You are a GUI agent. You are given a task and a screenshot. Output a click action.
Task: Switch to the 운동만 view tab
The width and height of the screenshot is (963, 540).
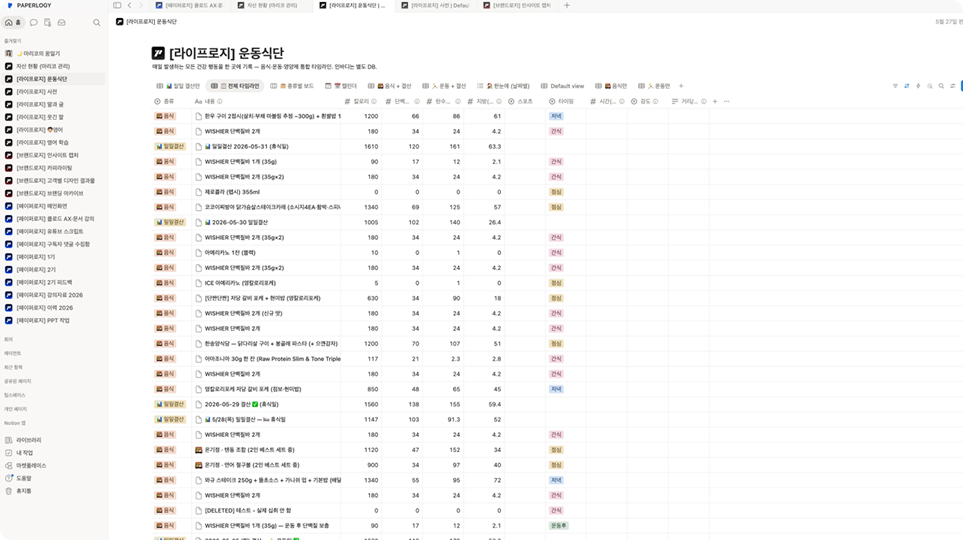click(x=653, y=86)
